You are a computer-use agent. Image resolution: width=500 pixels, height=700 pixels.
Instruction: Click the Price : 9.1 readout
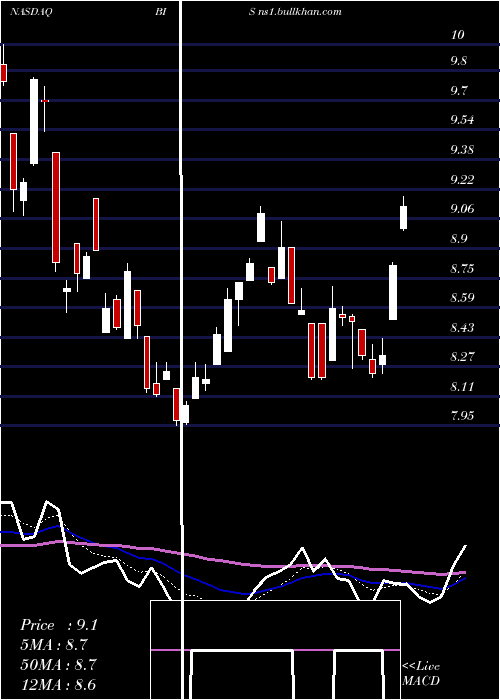(58, 625)
